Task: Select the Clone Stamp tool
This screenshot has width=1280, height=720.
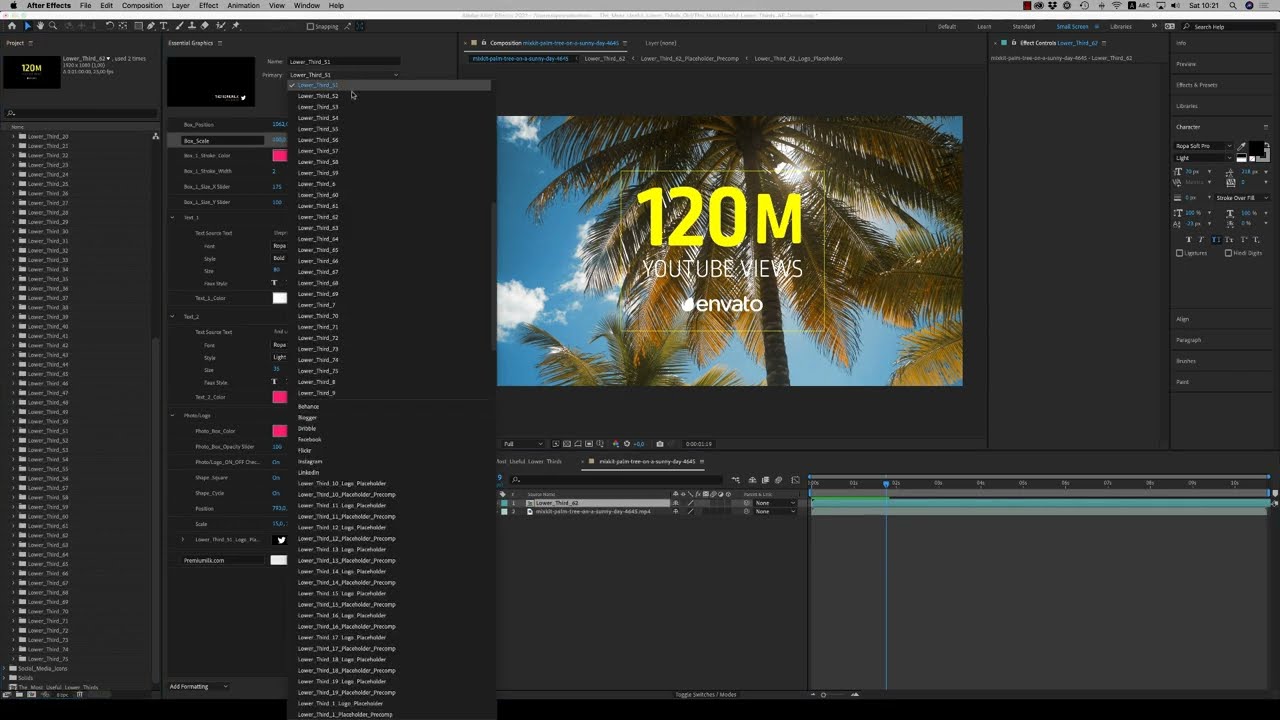Action: point(192,26)
